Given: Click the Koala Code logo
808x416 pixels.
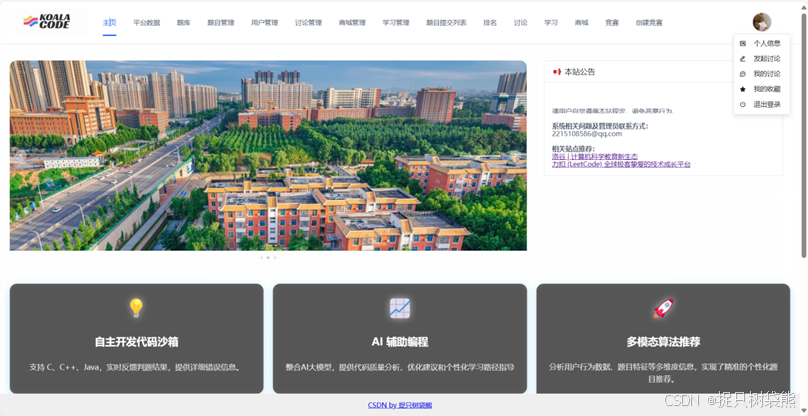Looking at the screenshot, I should pyautogui.click(x=47, y=22).
